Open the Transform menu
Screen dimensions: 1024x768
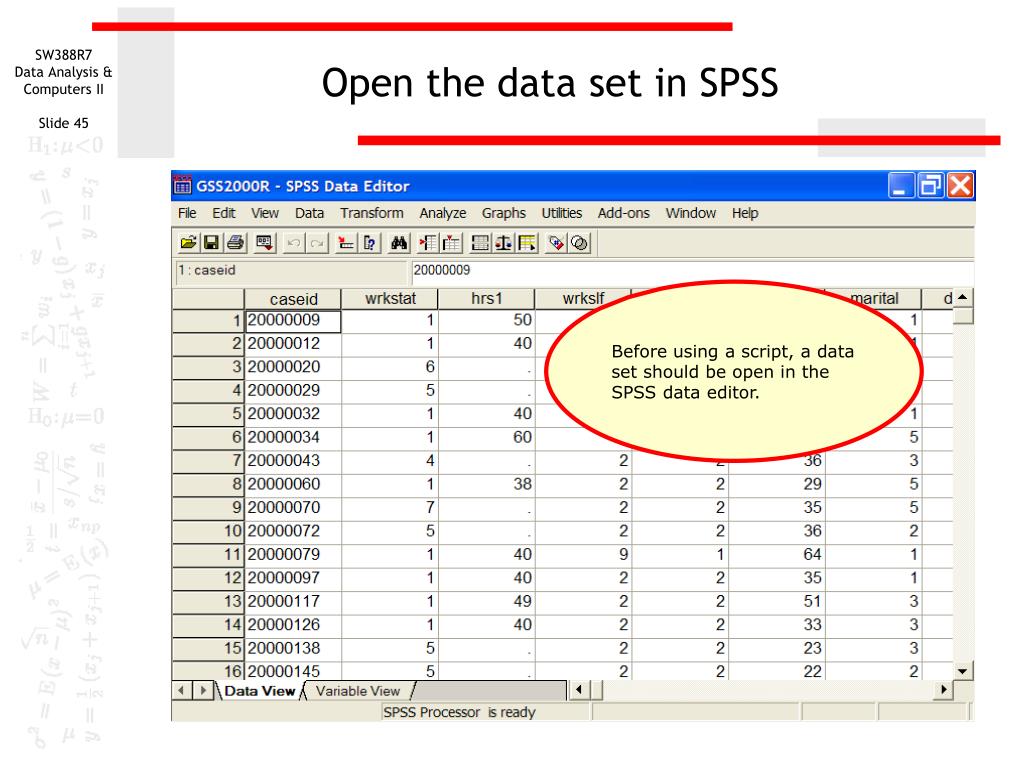(372, 213)
